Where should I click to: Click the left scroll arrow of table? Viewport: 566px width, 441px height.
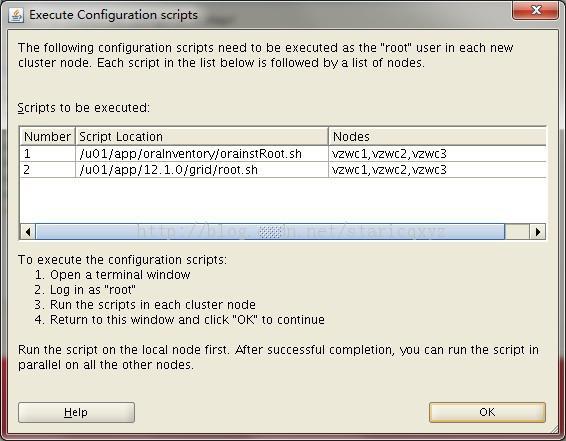[x=28, y=232]
